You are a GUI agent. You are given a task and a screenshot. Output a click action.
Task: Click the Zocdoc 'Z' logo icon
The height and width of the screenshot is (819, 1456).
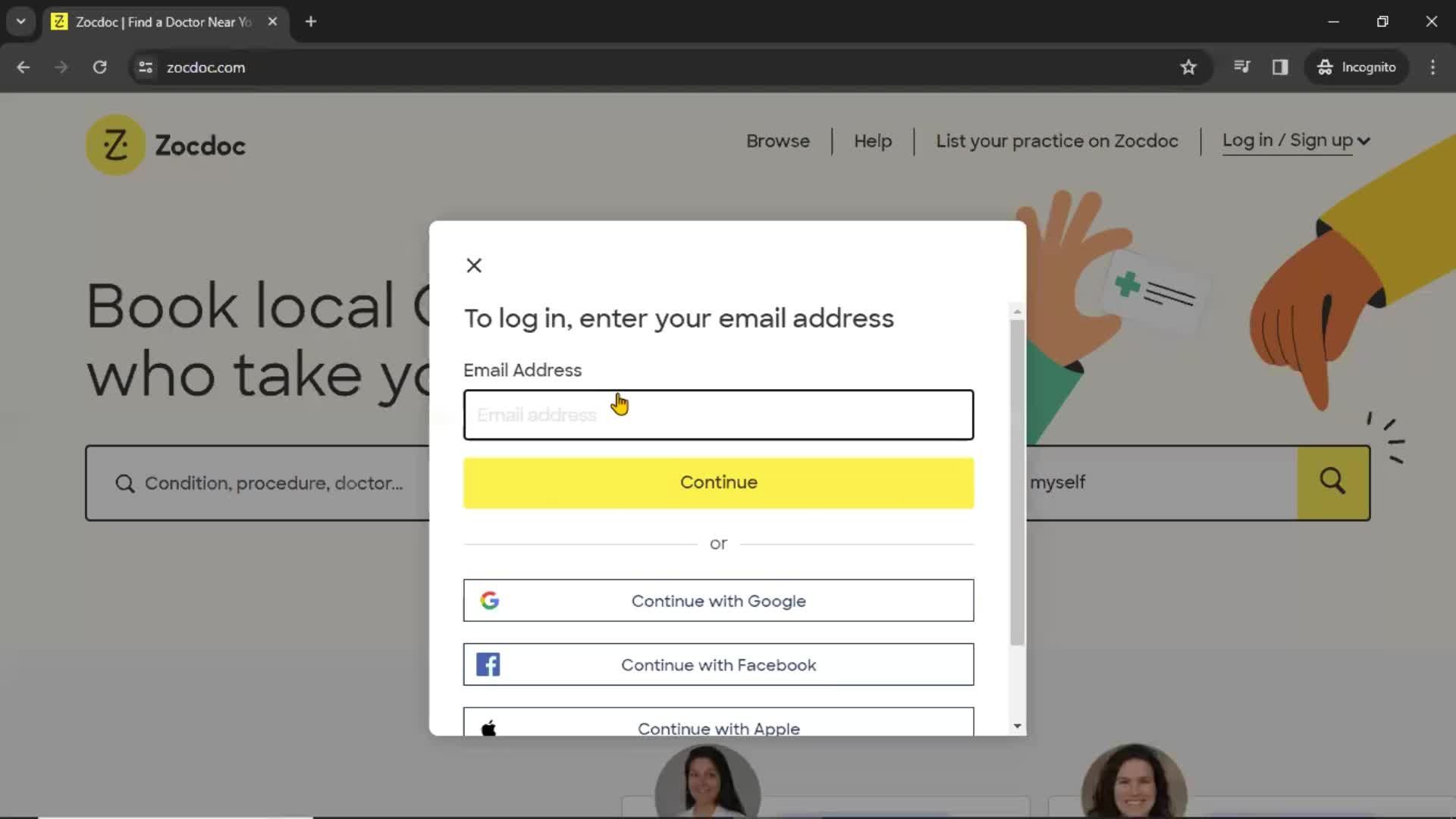point(115,144)
